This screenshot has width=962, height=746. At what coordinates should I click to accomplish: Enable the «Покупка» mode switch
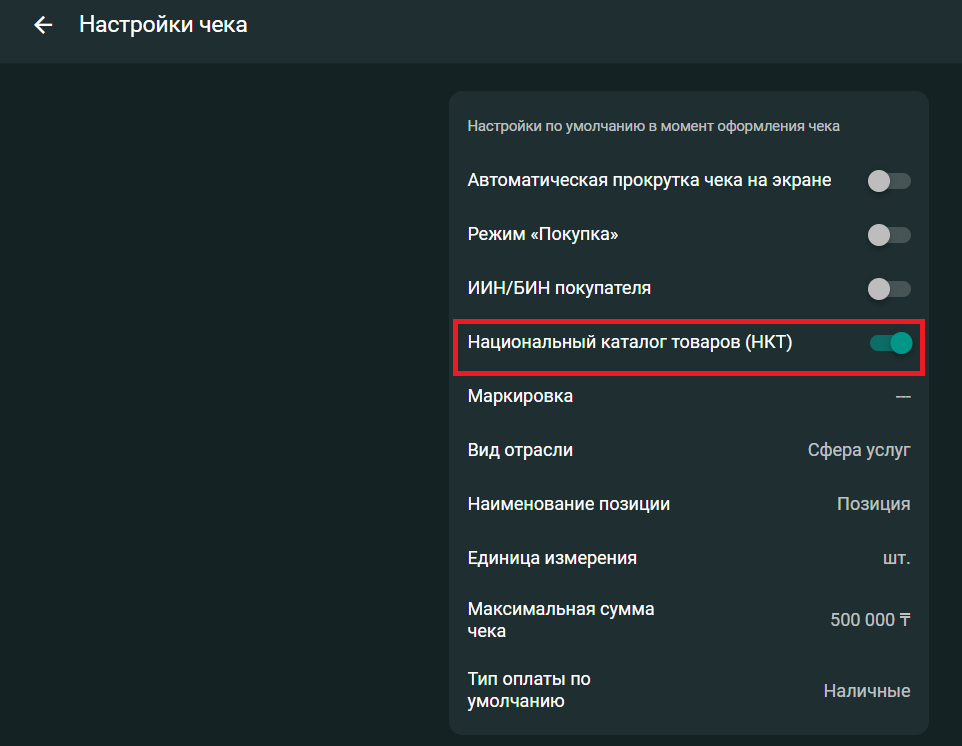tap(889, 235)
